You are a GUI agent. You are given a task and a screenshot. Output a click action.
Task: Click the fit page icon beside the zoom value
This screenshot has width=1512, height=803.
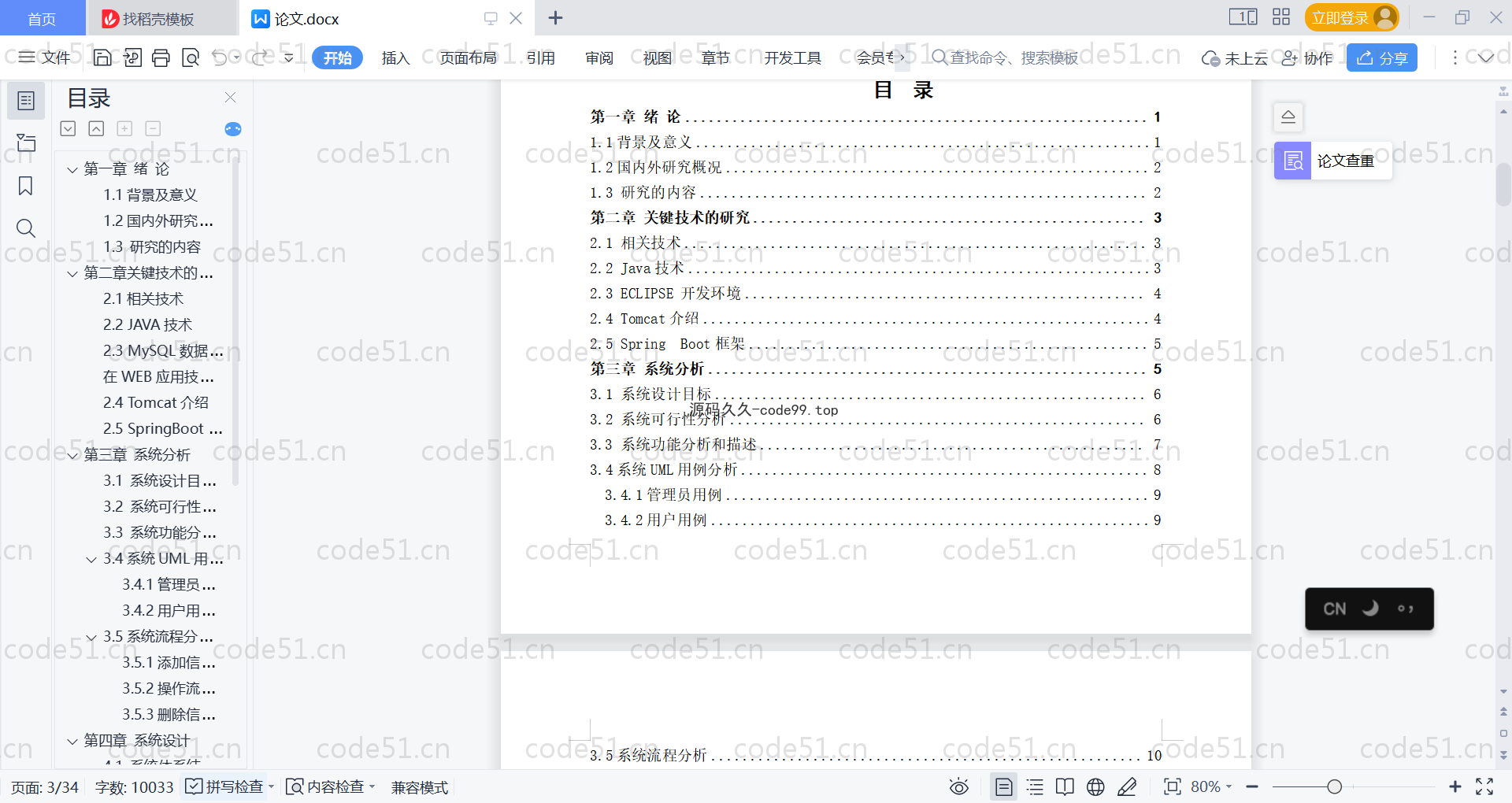(1173, 786)
